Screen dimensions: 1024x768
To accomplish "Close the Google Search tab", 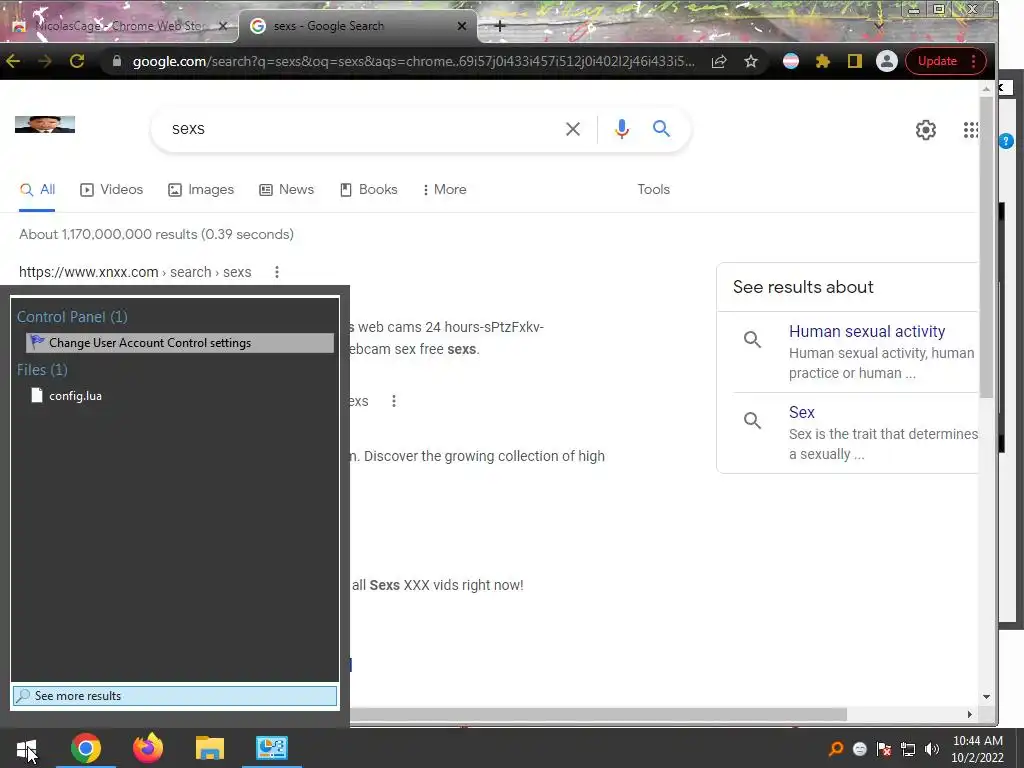I will click(x=462, y=26).
